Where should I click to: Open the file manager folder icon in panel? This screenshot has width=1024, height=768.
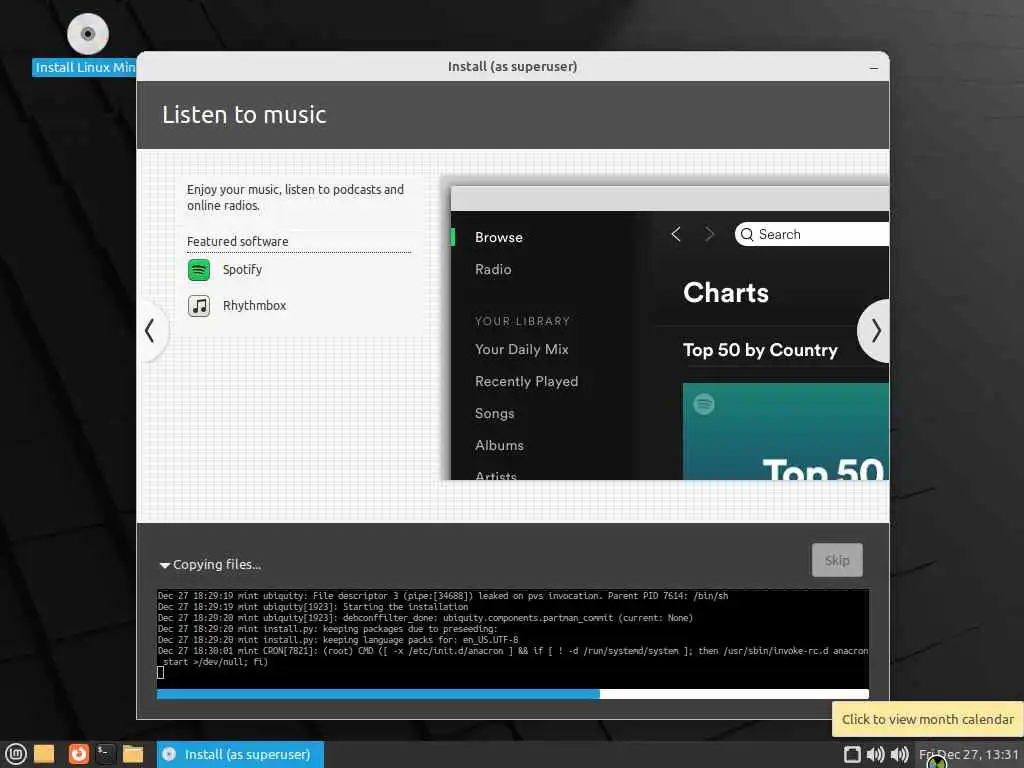pos(133,754)
